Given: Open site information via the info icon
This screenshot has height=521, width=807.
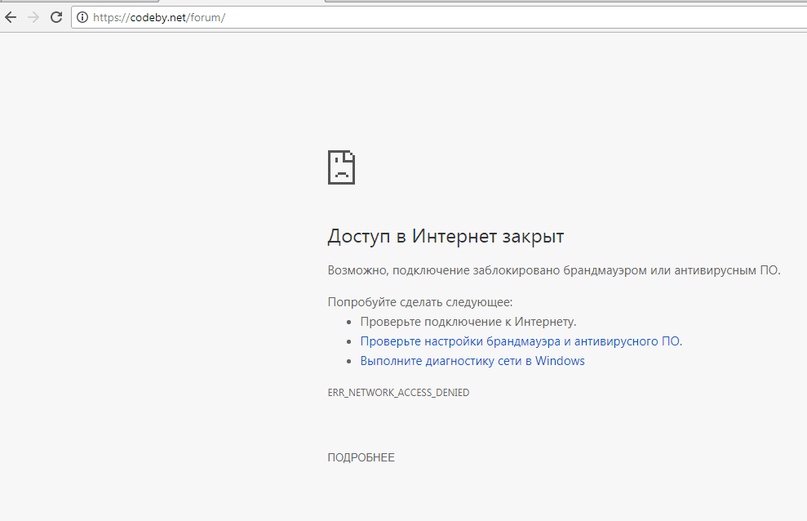Looking at the screenshot, I should [82, 17].
